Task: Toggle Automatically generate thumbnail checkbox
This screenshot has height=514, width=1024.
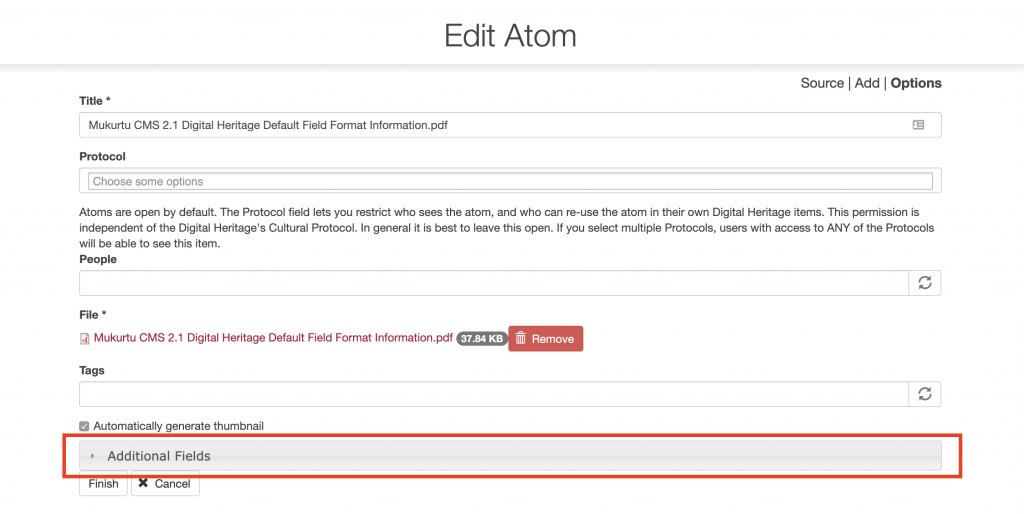Action: (x=84, y=426)
